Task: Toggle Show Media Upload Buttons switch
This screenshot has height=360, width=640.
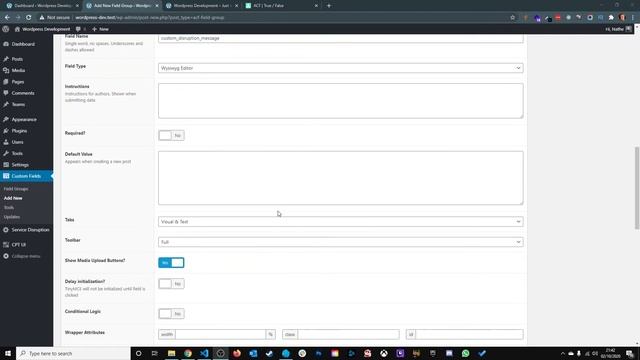Action: tap(171, 263)
